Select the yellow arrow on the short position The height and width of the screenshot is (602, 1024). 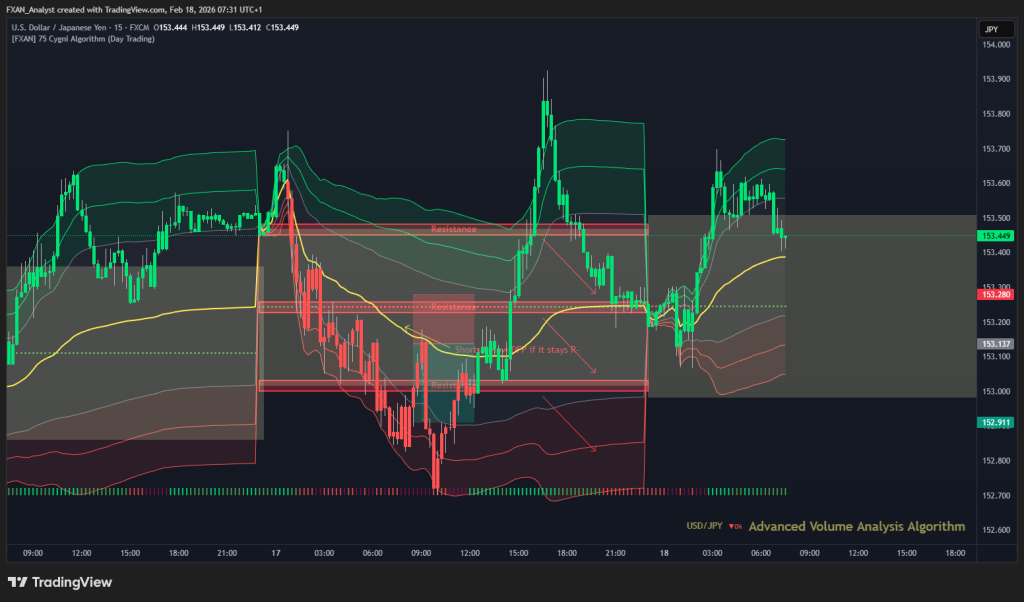[420, 334]
